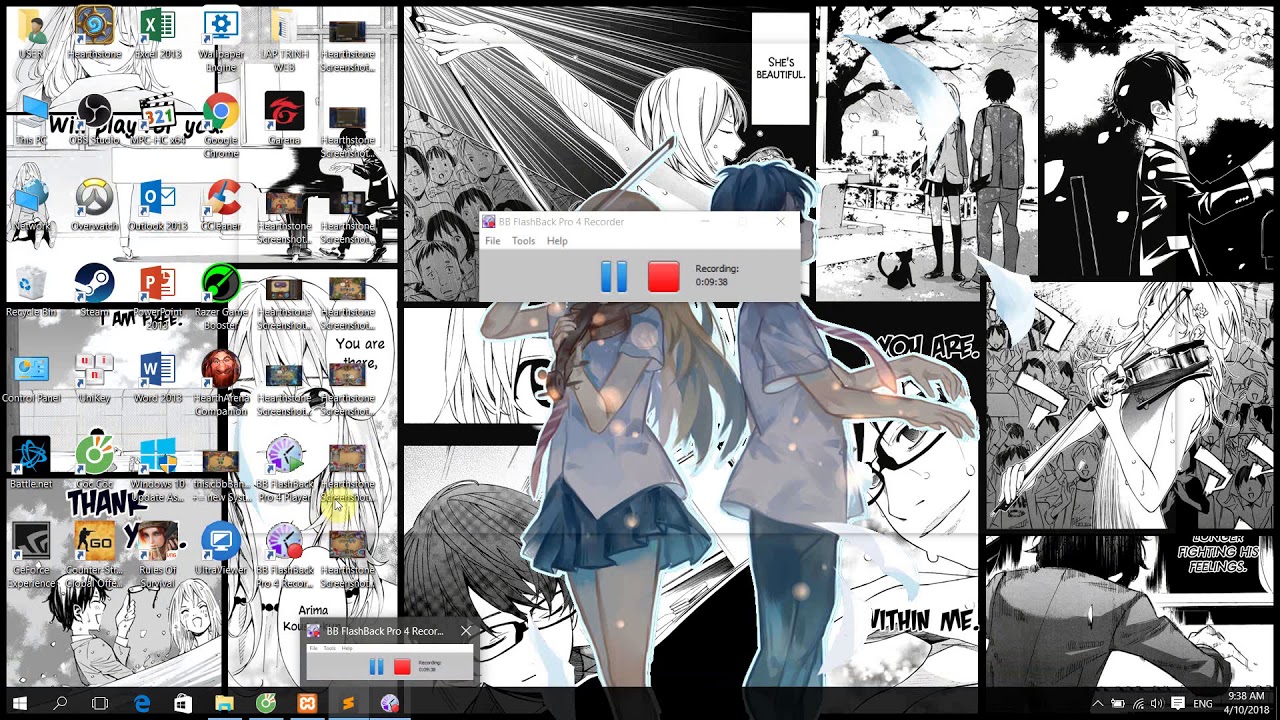Select the Outlook 2013 icon
The width and height of the screenshot is (1280, 720).
[158, 206]
